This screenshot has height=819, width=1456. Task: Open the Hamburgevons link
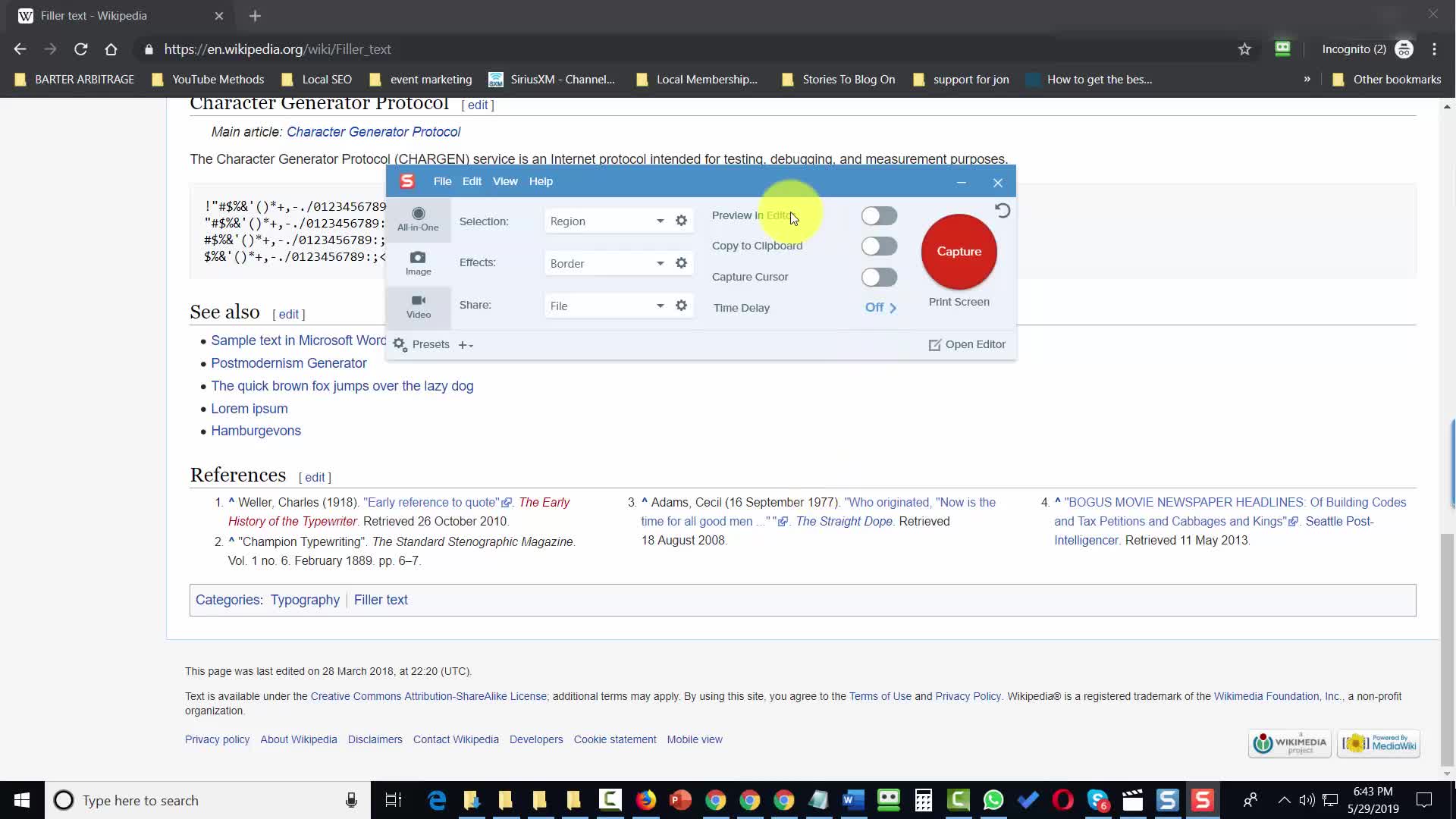click(256, 431)
